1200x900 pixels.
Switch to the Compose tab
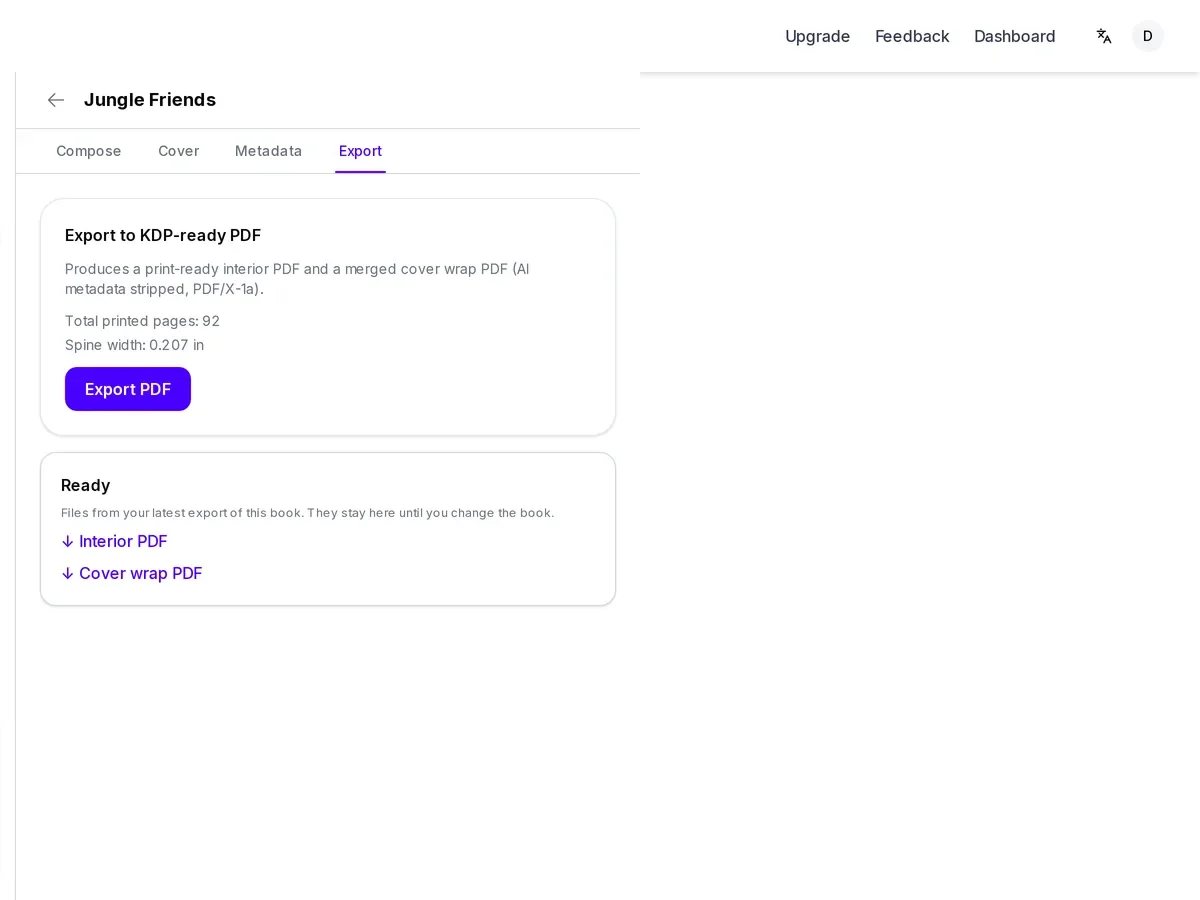click(89, 151)
